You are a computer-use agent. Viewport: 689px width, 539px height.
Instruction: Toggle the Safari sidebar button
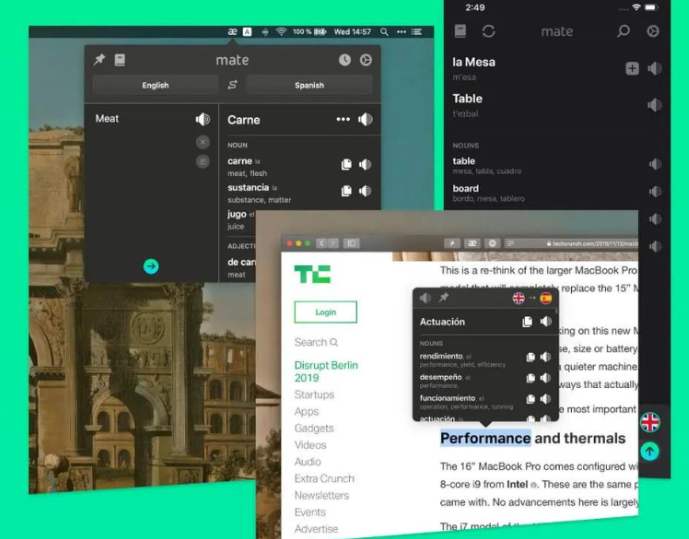[x=351, y=243]
